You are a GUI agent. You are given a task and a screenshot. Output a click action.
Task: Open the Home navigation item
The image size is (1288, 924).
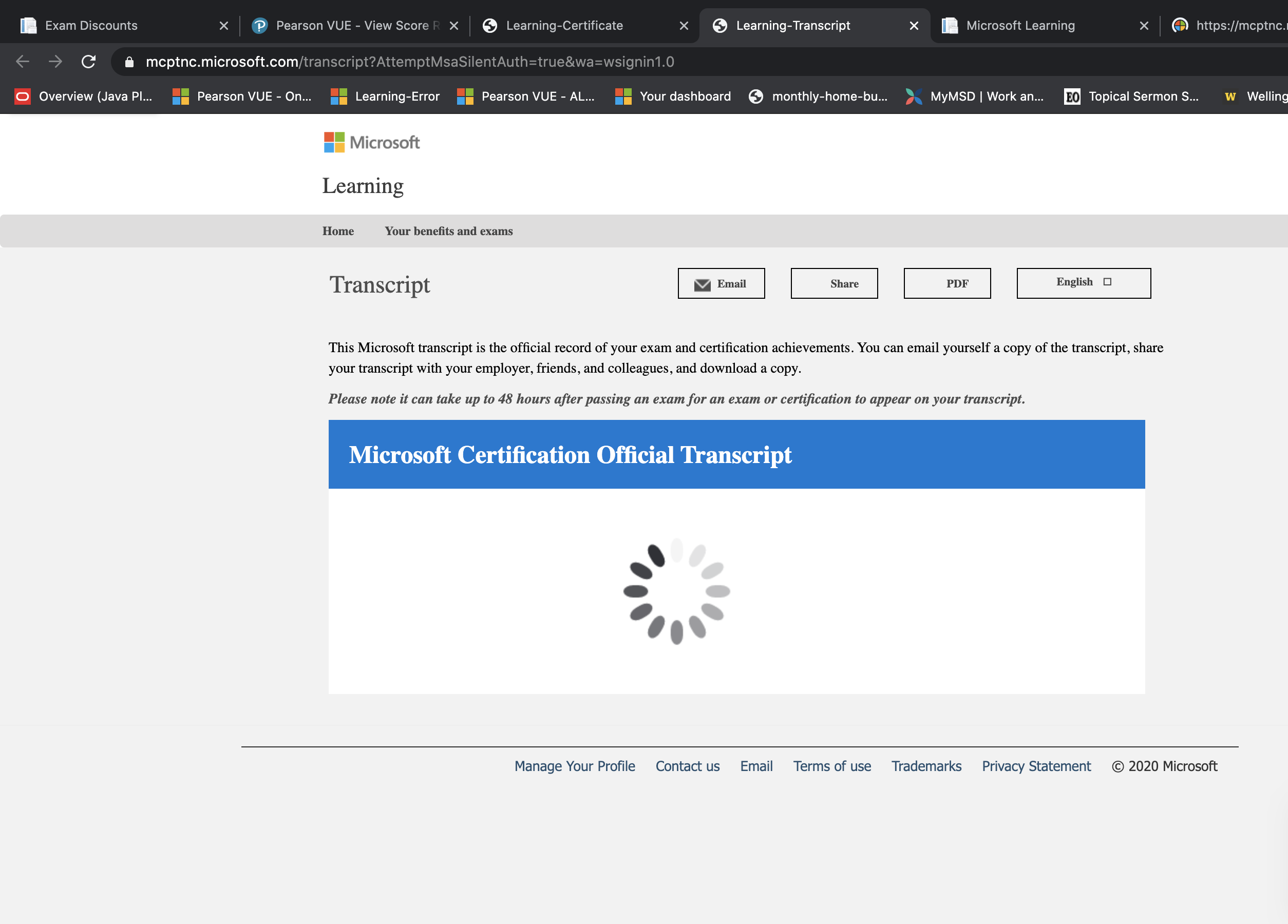[x=338, y=231]
